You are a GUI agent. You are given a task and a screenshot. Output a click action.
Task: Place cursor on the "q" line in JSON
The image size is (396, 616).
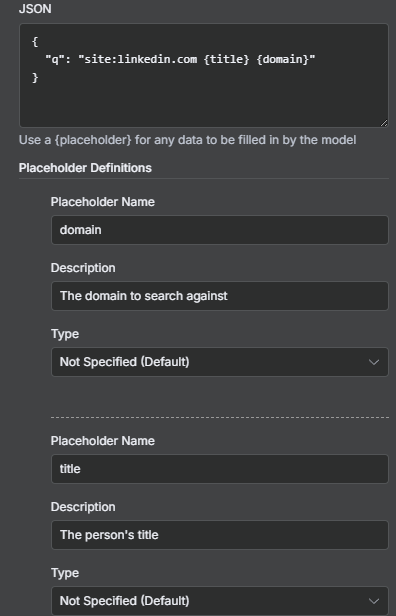(x=180, y=59)
